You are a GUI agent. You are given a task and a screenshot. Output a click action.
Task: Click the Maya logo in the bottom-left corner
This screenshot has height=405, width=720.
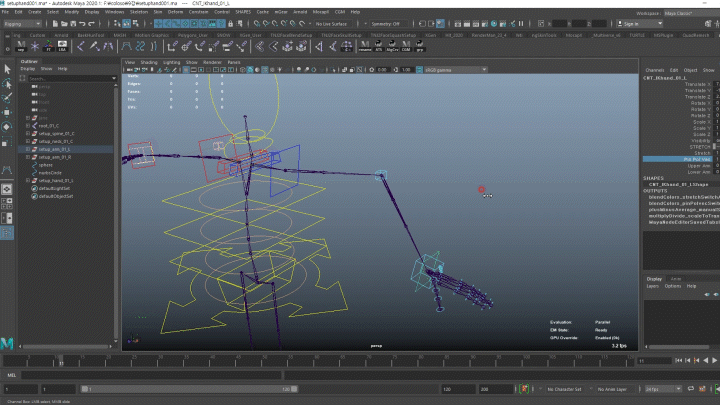click(x=7, y=343)
